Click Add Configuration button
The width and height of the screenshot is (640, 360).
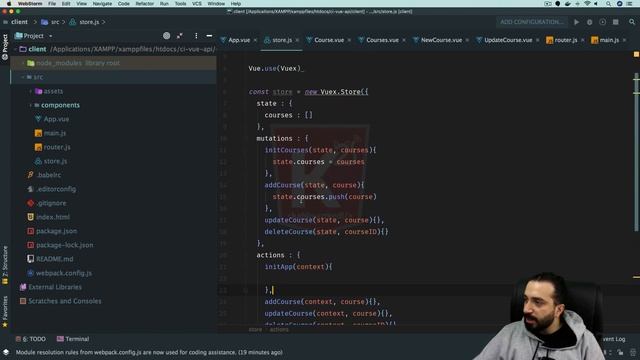click(531, 22)
